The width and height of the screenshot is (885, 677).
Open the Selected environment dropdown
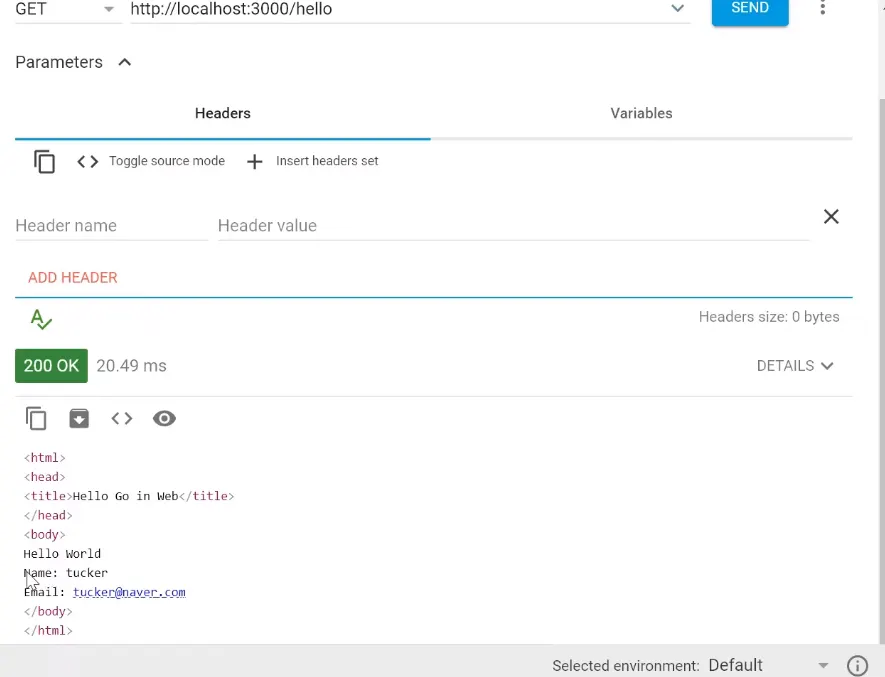768,665
